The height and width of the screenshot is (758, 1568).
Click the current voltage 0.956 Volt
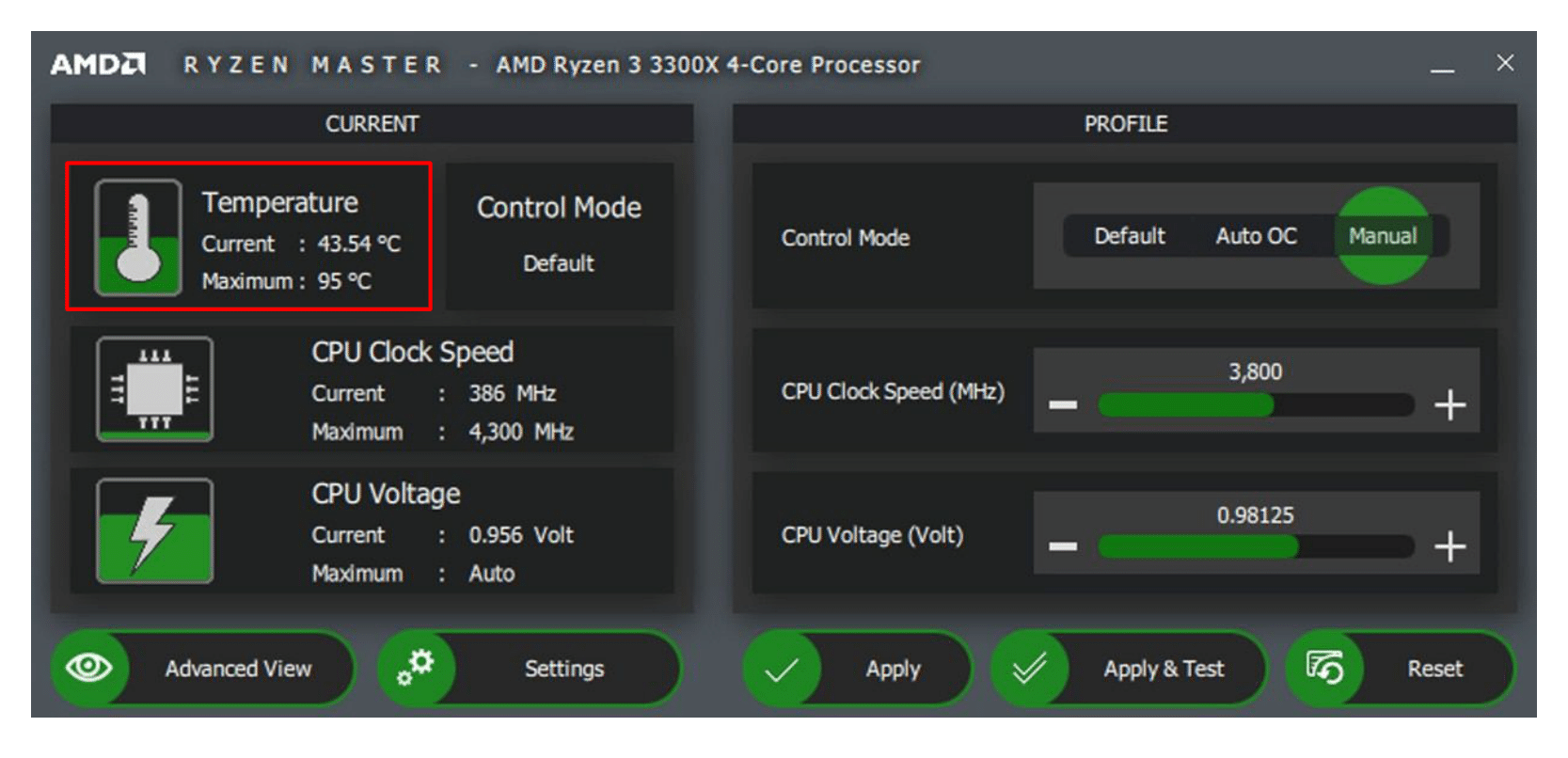pos(521,535)
